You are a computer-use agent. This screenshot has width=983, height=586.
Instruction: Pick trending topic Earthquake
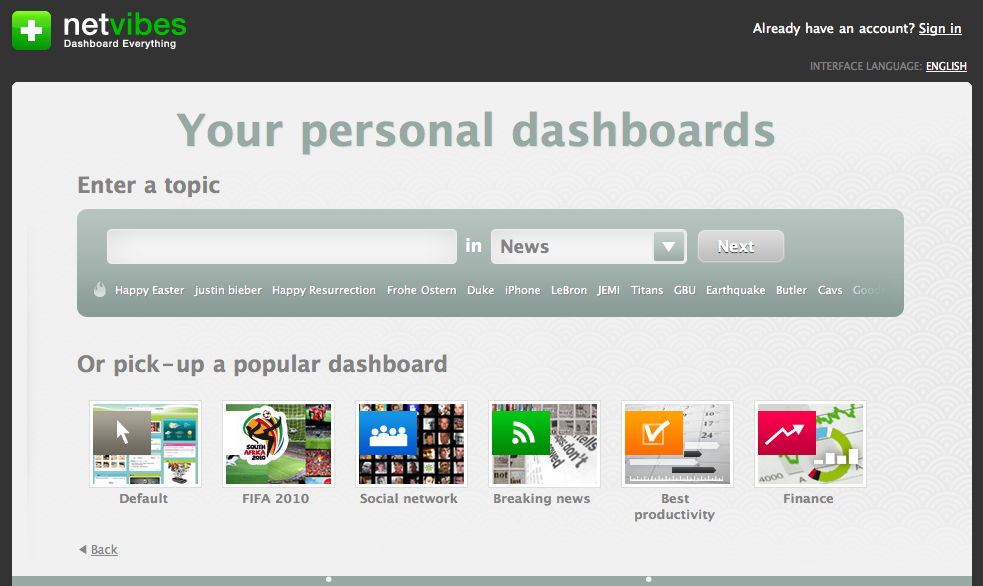[735, 290]
